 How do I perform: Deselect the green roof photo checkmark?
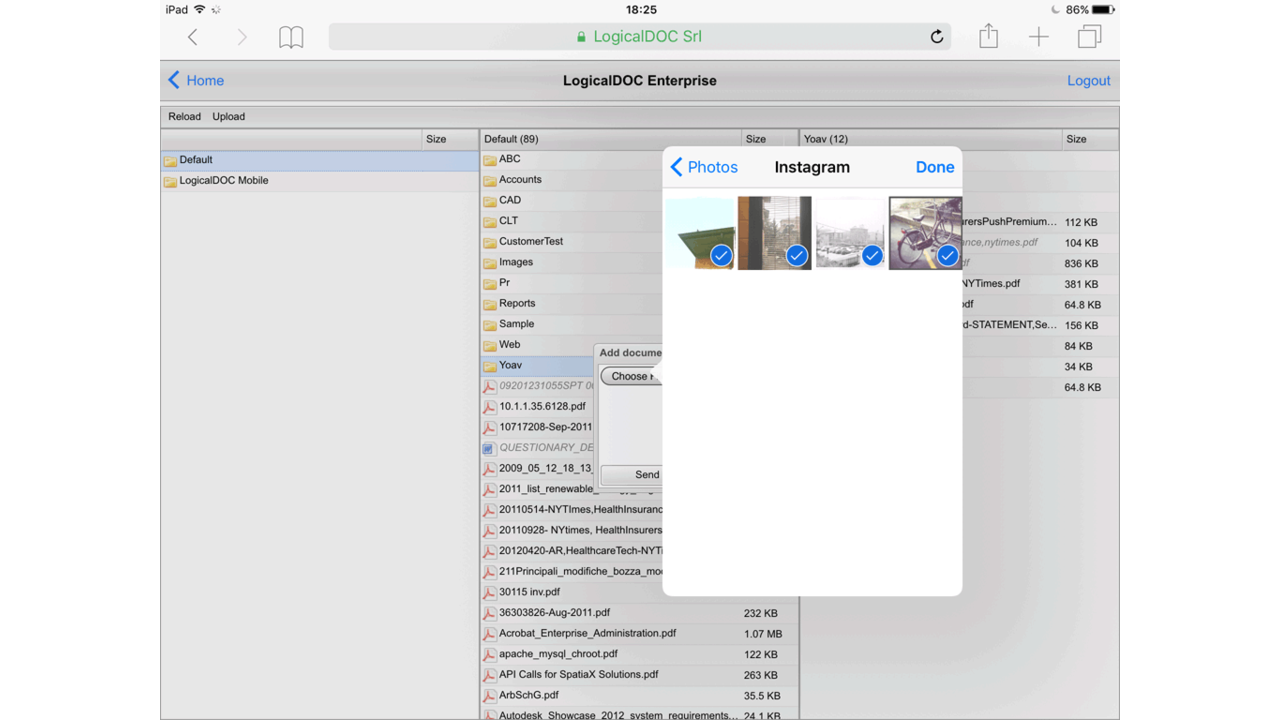(x=721, y=255)
